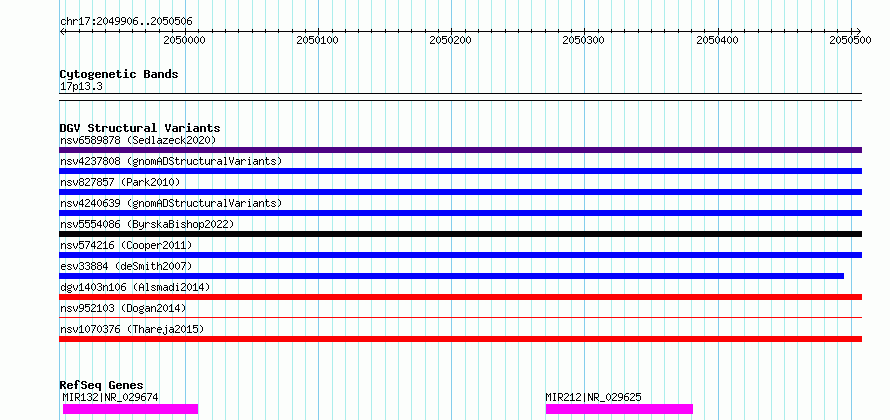The image size is (890, 420).
Task: Select the red bar under nsv1070376
Action: [460, 339]
